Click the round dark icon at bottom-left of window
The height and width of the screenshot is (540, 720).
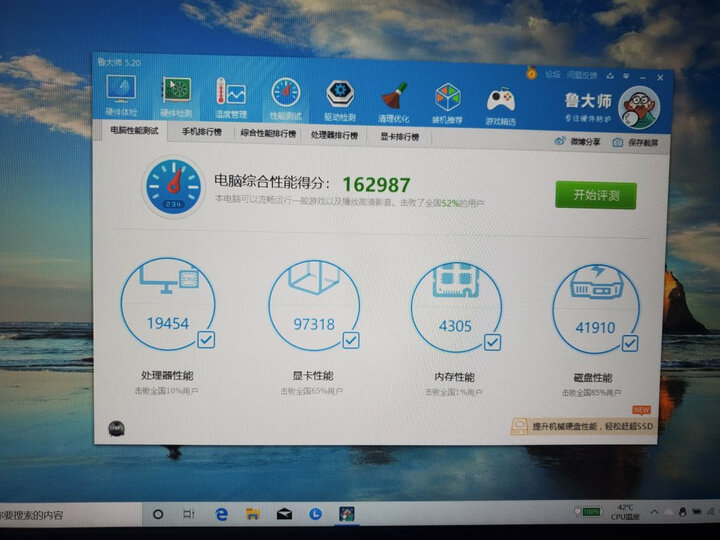(x=116, y=428)
